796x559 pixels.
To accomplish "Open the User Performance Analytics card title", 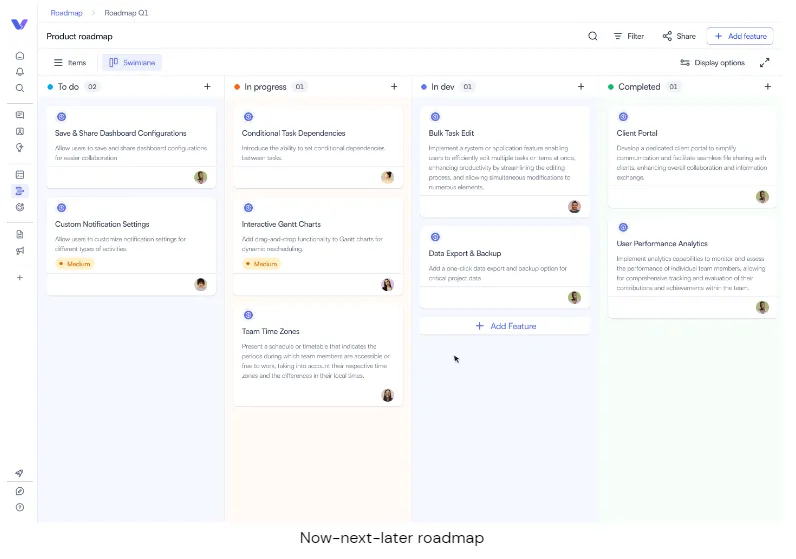I will pyautogui.click(x=662, y=244).
